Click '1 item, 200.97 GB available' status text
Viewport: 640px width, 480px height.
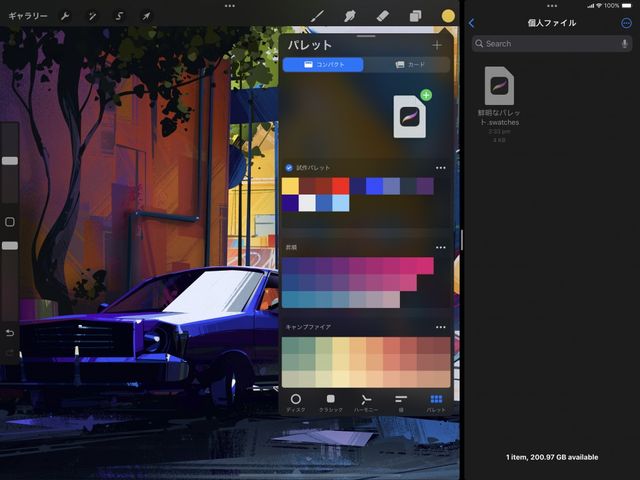(552, 457)
